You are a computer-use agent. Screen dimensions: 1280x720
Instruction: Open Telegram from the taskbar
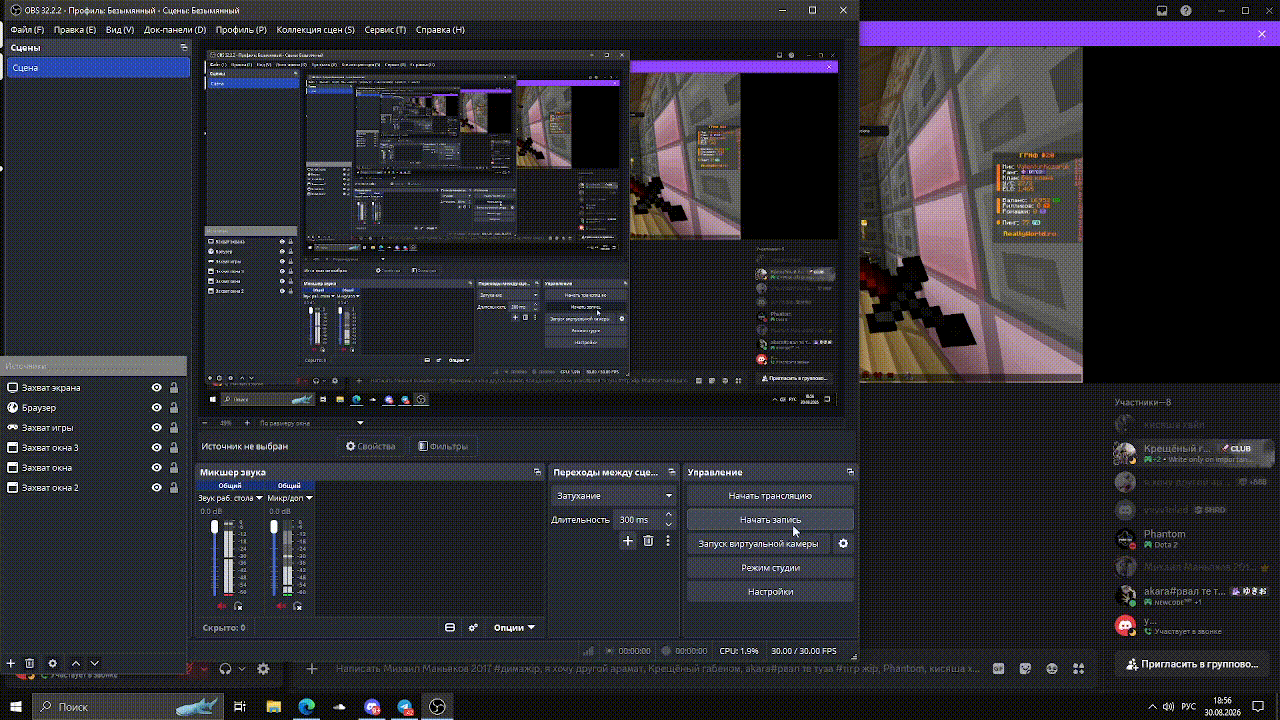[x=405, y=707]
